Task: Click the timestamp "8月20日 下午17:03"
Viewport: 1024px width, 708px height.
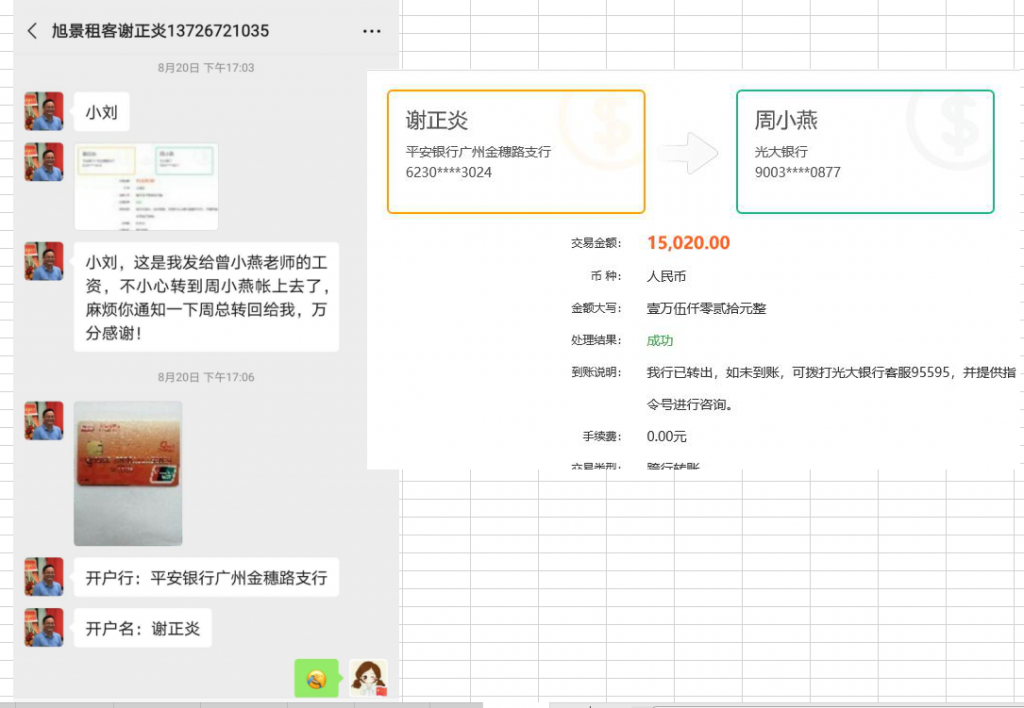Action: (206, 68)
